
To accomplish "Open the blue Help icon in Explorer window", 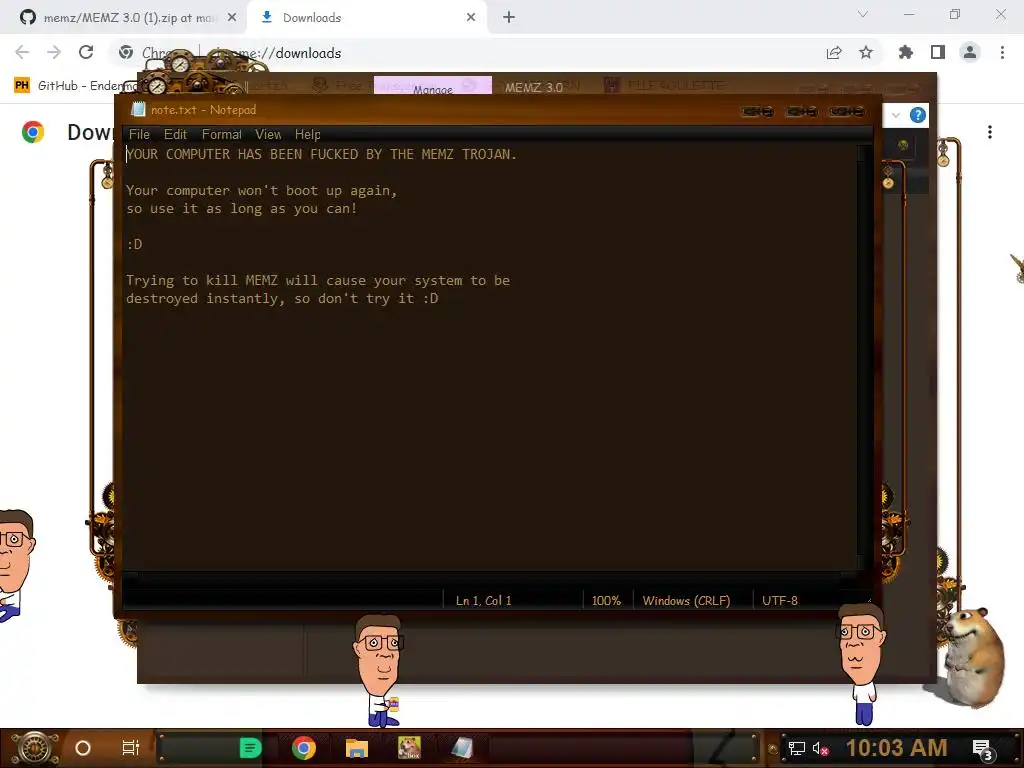I will tap(918, 116).
